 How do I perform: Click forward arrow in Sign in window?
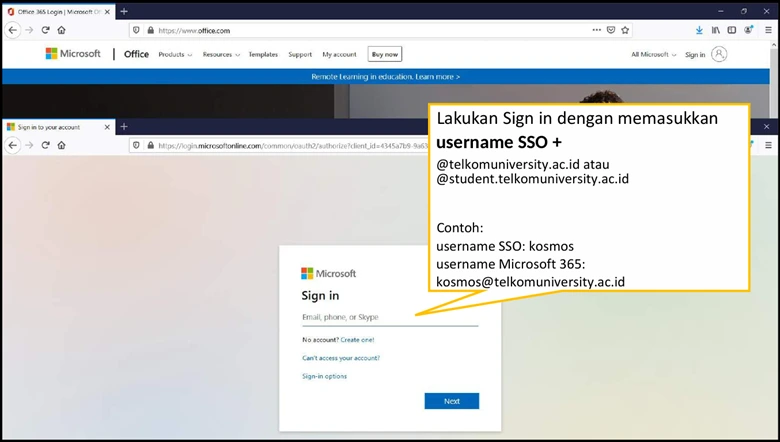click(29, 145)
